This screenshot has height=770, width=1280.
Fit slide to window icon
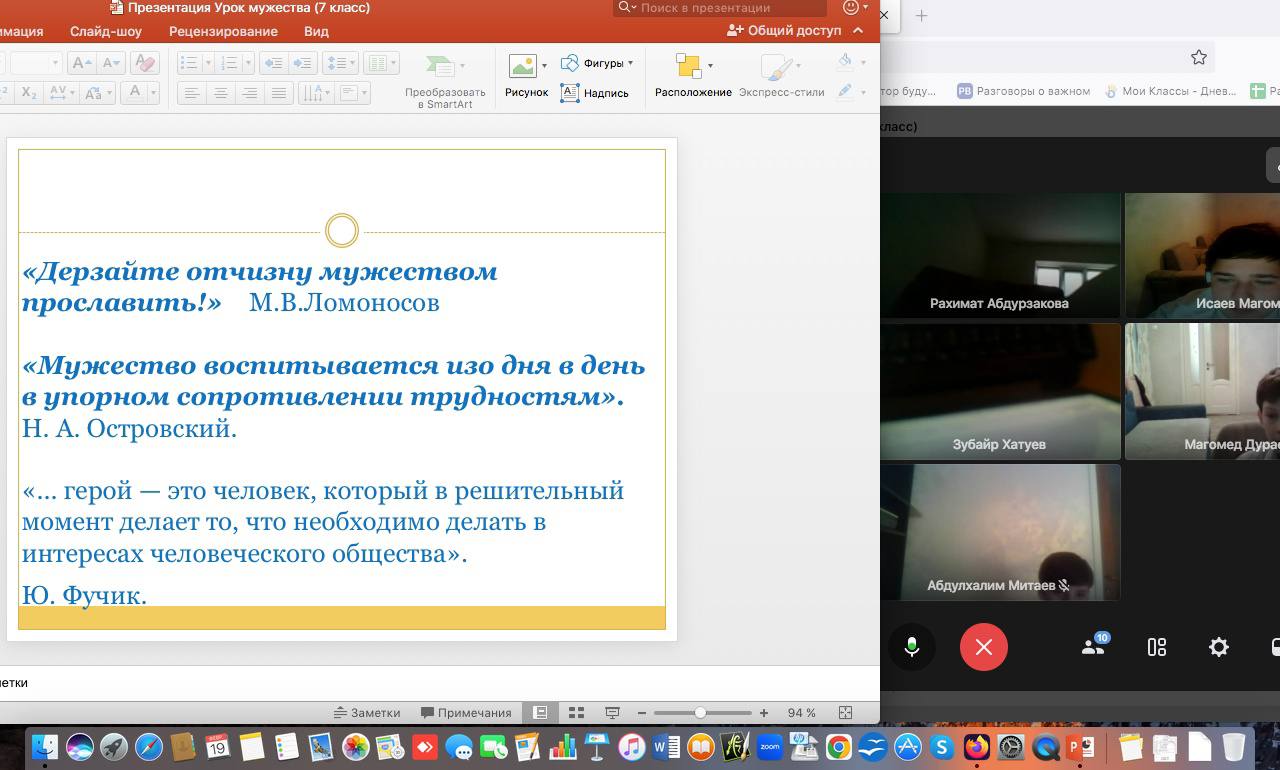(x=845, y=713)
